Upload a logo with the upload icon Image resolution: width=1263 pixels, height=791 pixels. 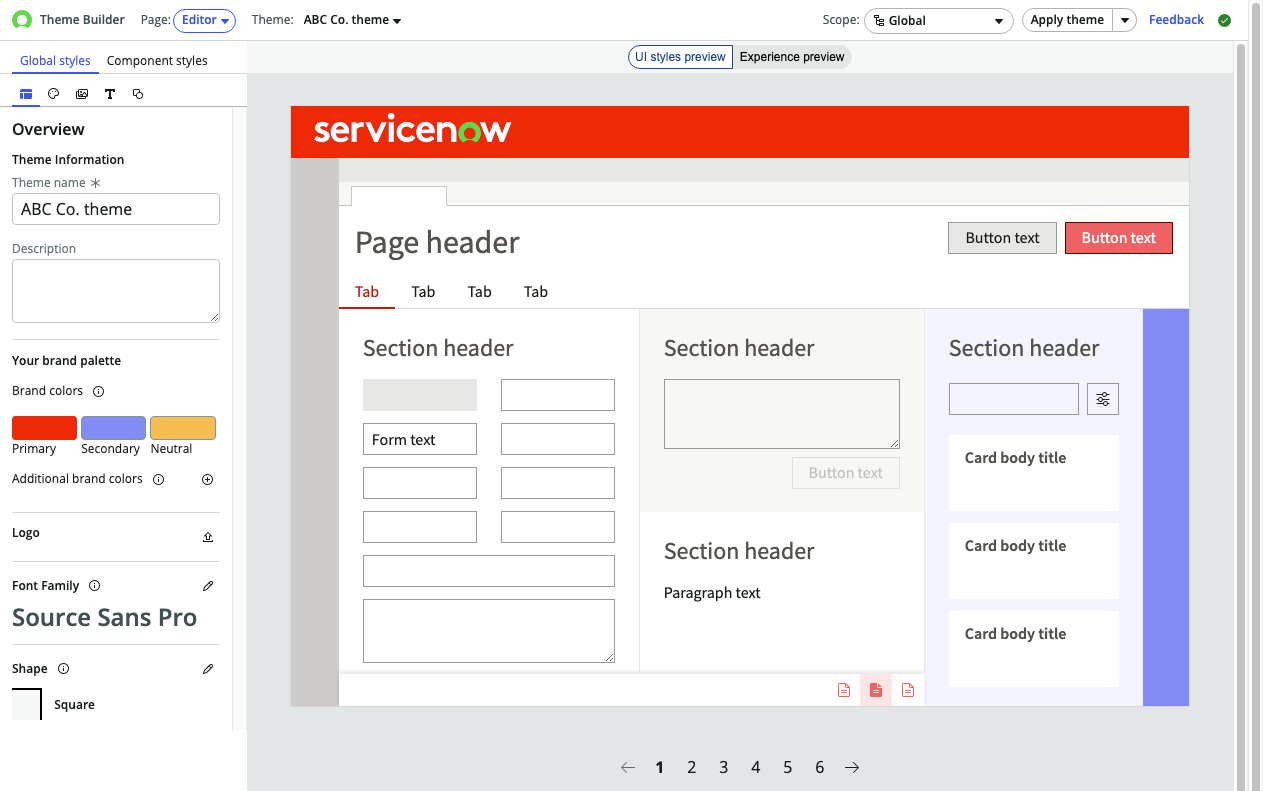pos(208,537)
